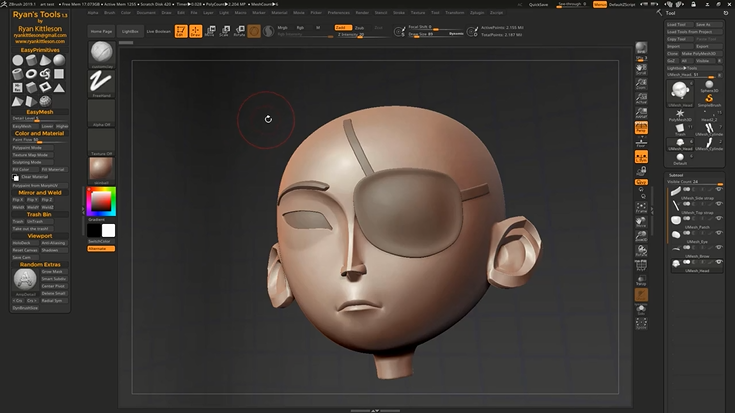Toggle the Rgb mode
Screen dimensions: 735x413
pos(300,28)
